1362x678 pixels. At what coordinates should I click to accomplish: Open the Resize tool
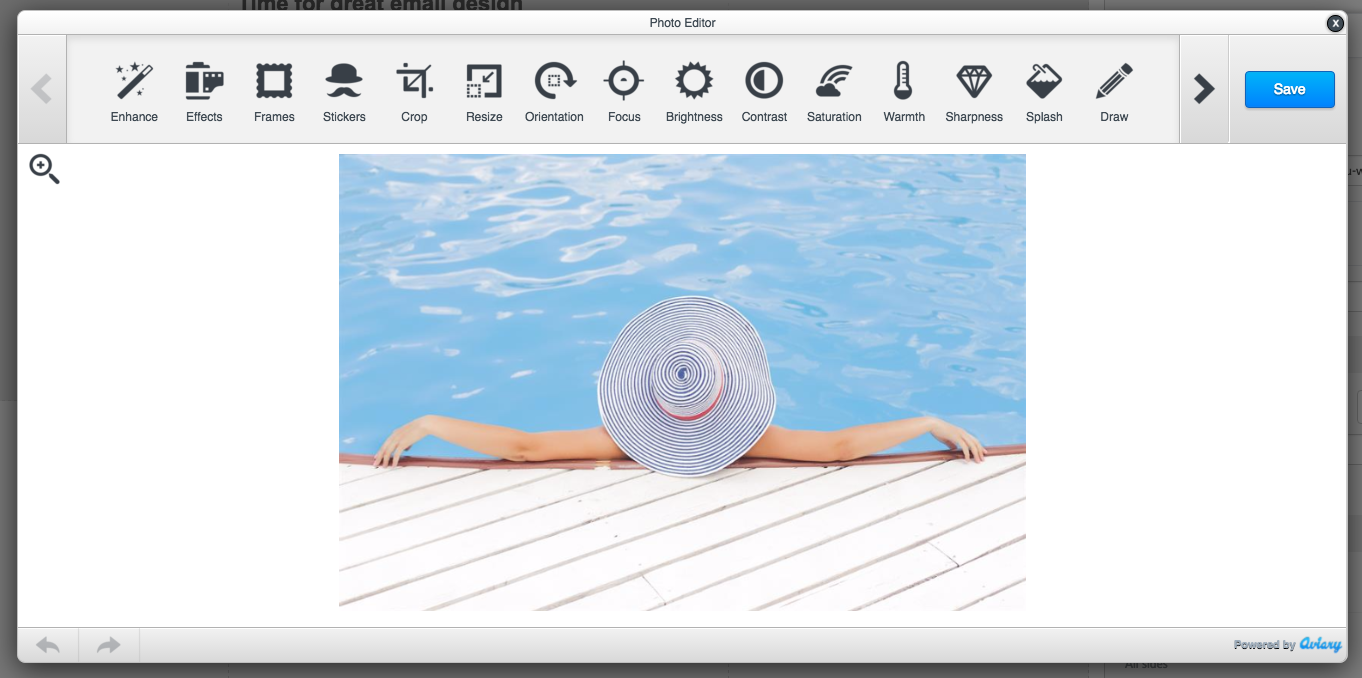pos(484,91)
